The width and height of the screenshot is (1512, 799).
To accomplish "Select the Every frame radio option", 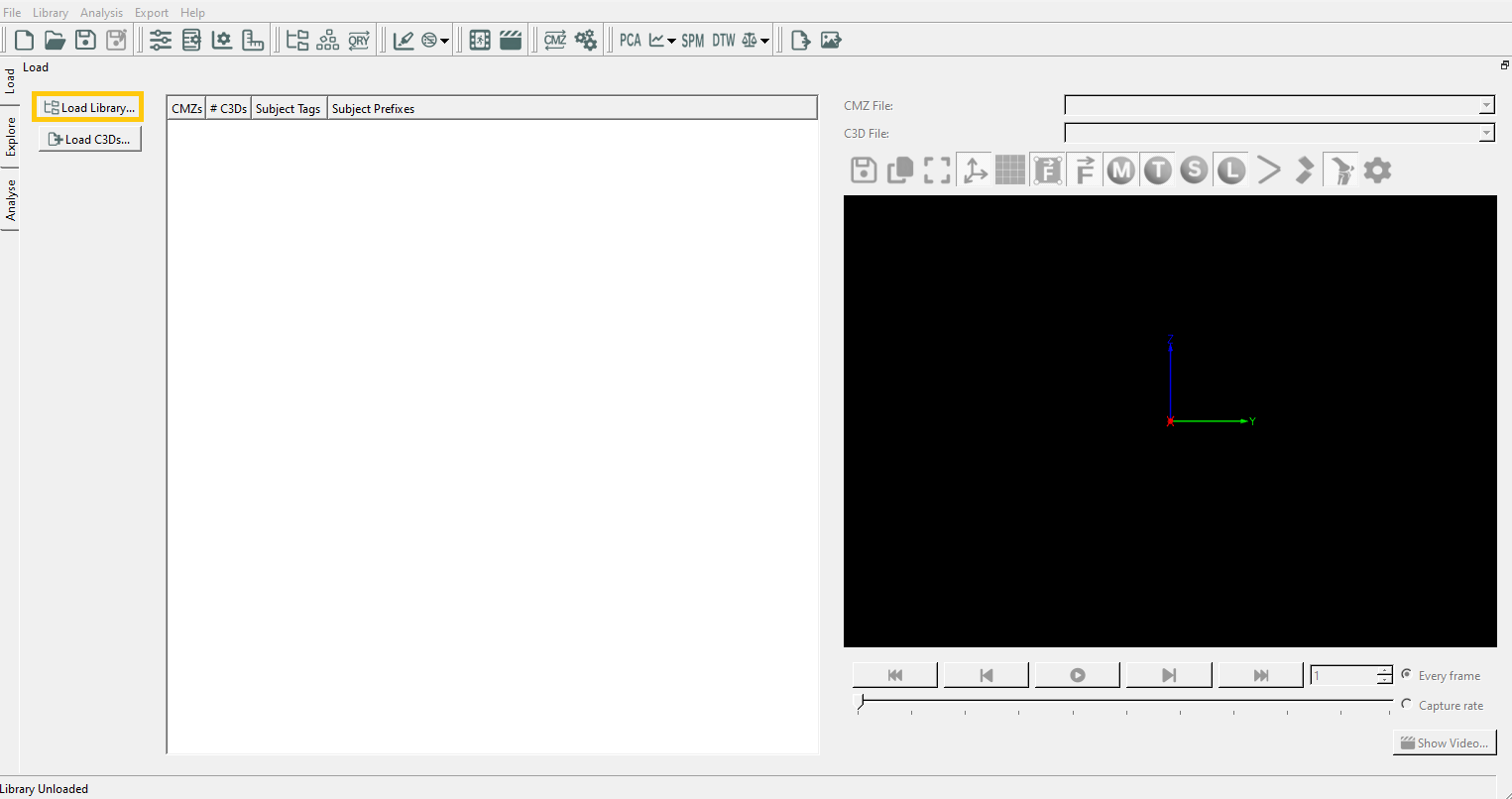I will tap(1406, 675).
